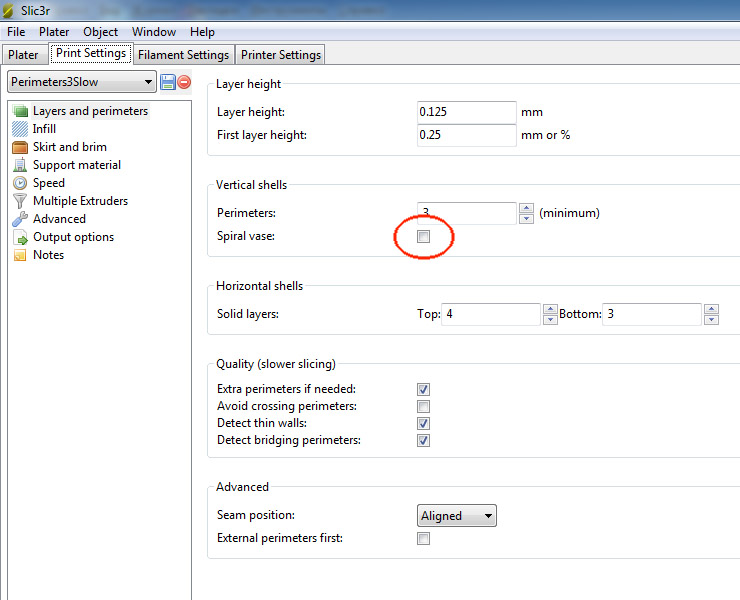Increase Top solid layers with up arrow
Screen dimensions: 740x600
click(550, 309)
